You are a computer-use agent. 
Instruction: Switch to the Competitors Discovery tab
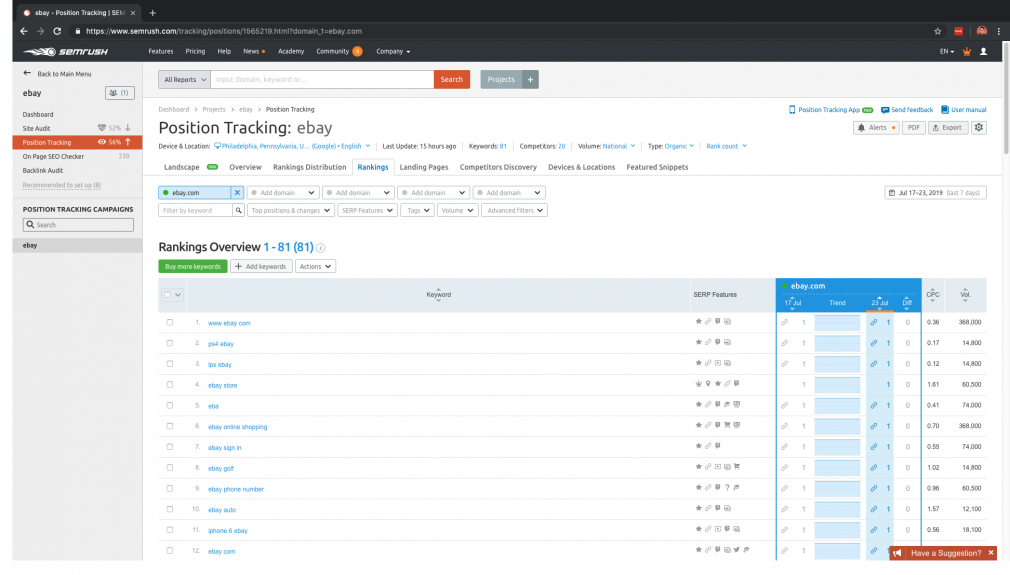498,167
